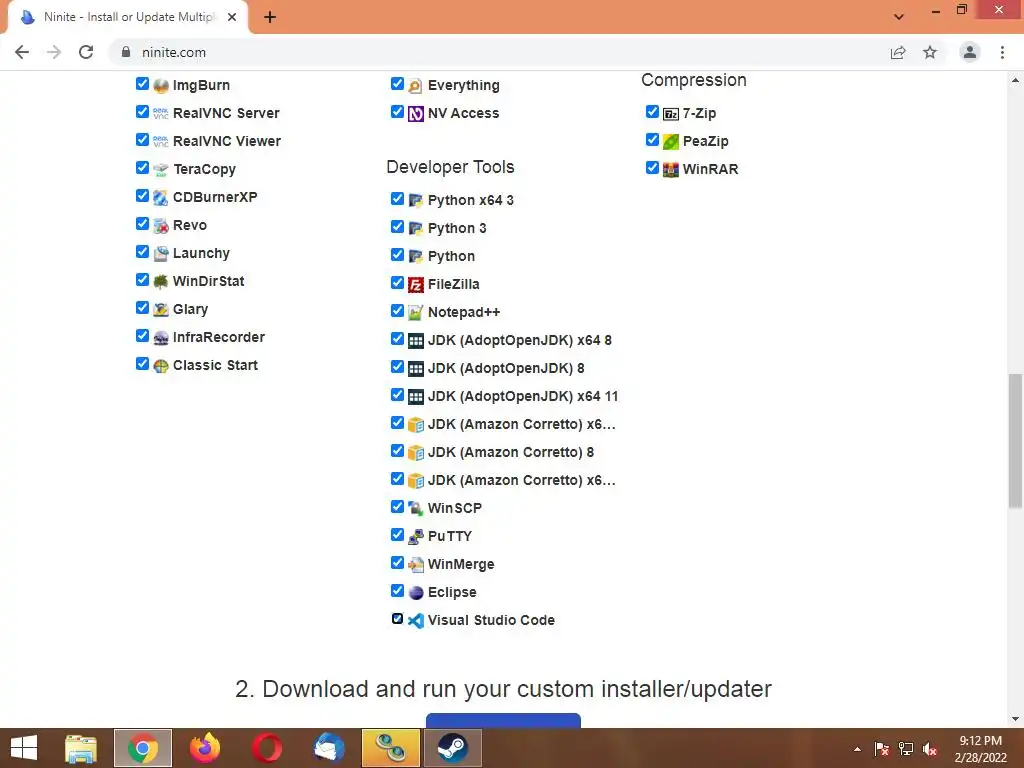Open Chrome three-dot menu
Image resolution: width=1024 pixels, height=768 pixels.
click(x=1002, y=52)
